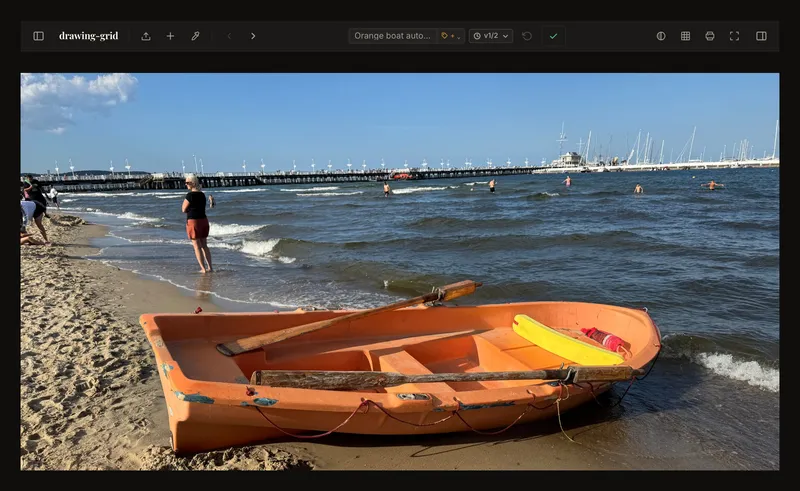Go to the next image arrow
The height and width of the screenshot is (491, 800).
coord(253,36)
